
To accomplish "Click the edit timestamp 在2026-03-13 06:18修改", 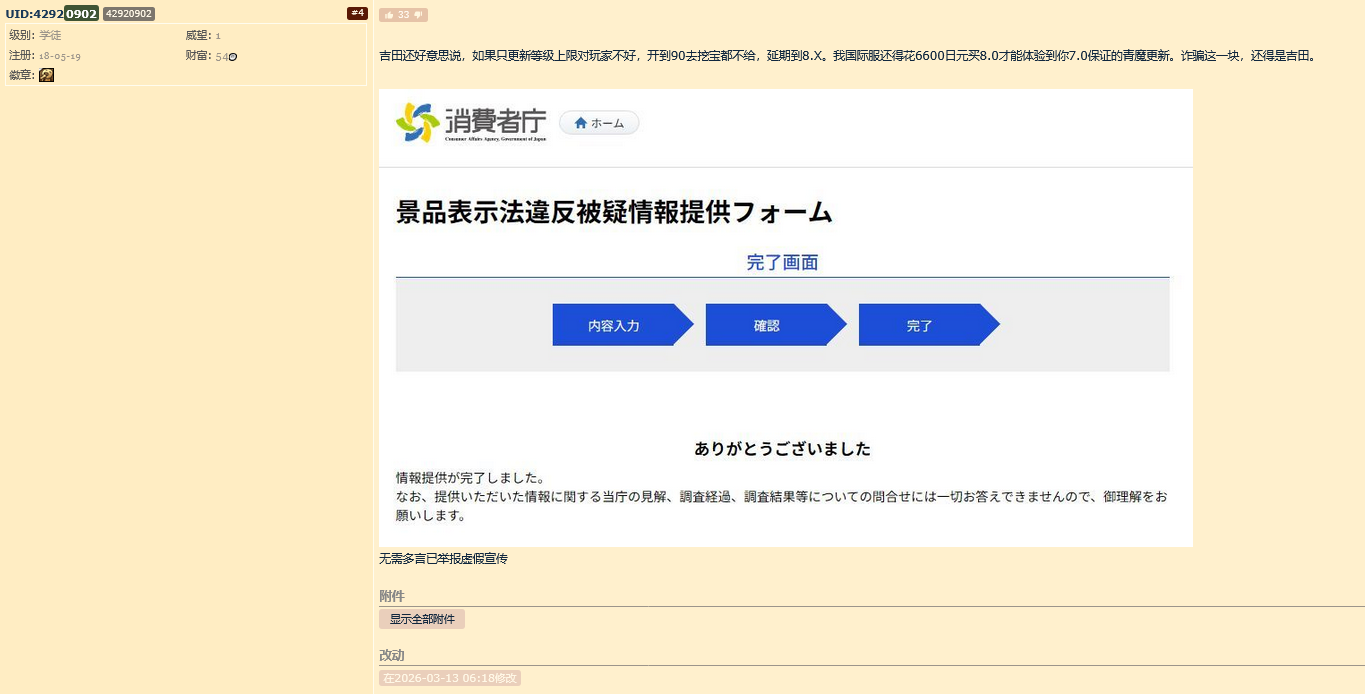I will [x=450, y=678].
